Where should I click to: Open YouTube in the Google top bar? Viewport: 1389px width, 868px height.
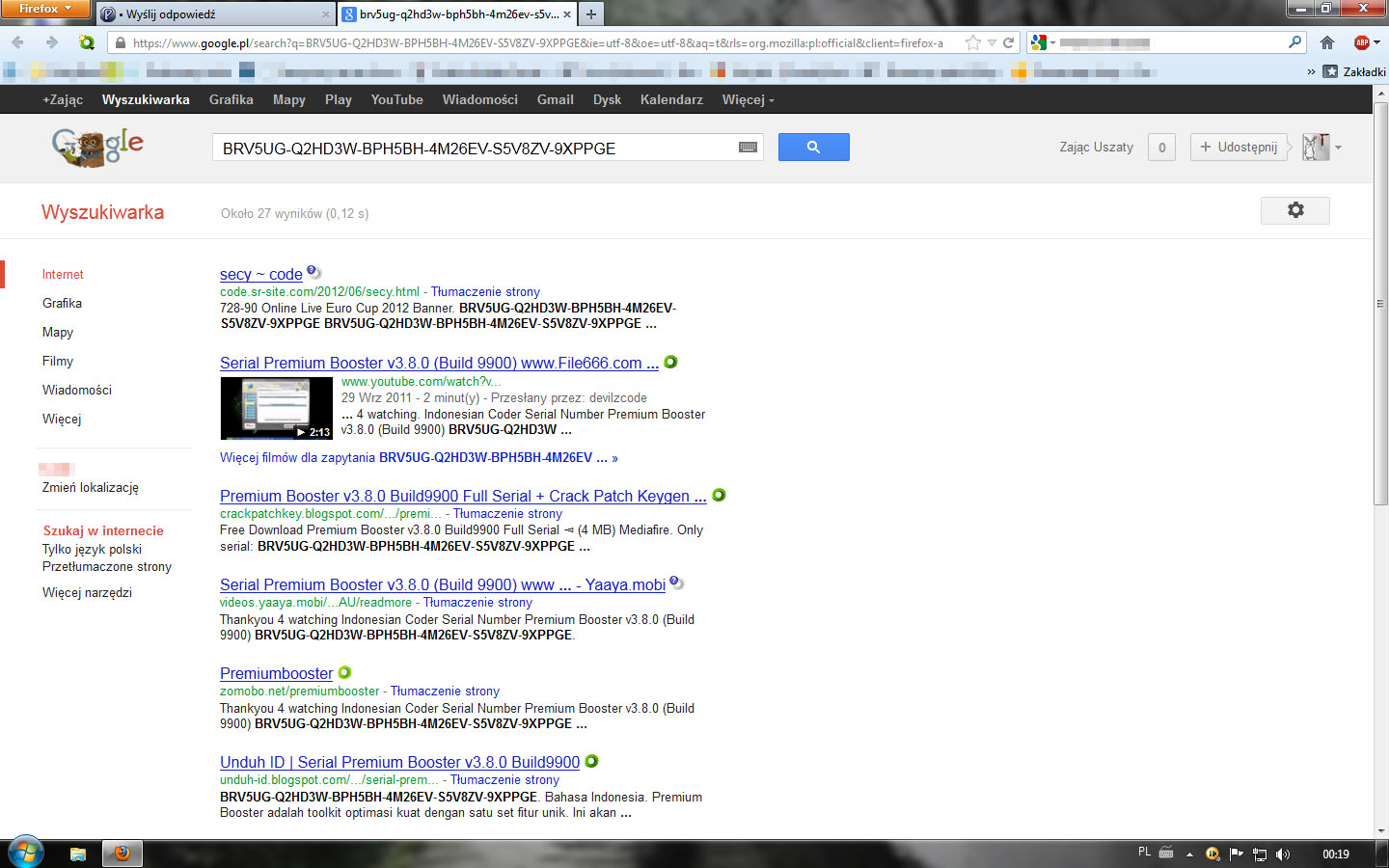(x=397, y=99)
